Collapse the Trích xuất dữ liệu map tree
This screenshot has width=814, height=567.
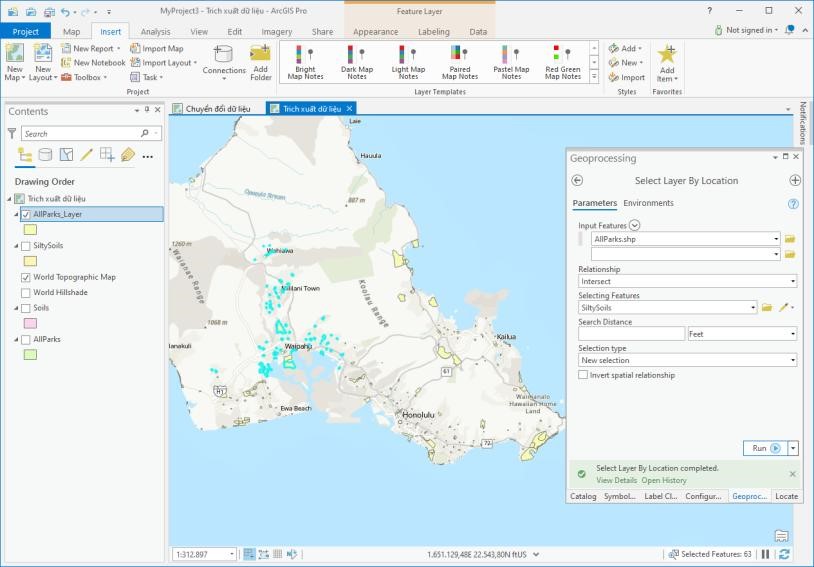9,199
